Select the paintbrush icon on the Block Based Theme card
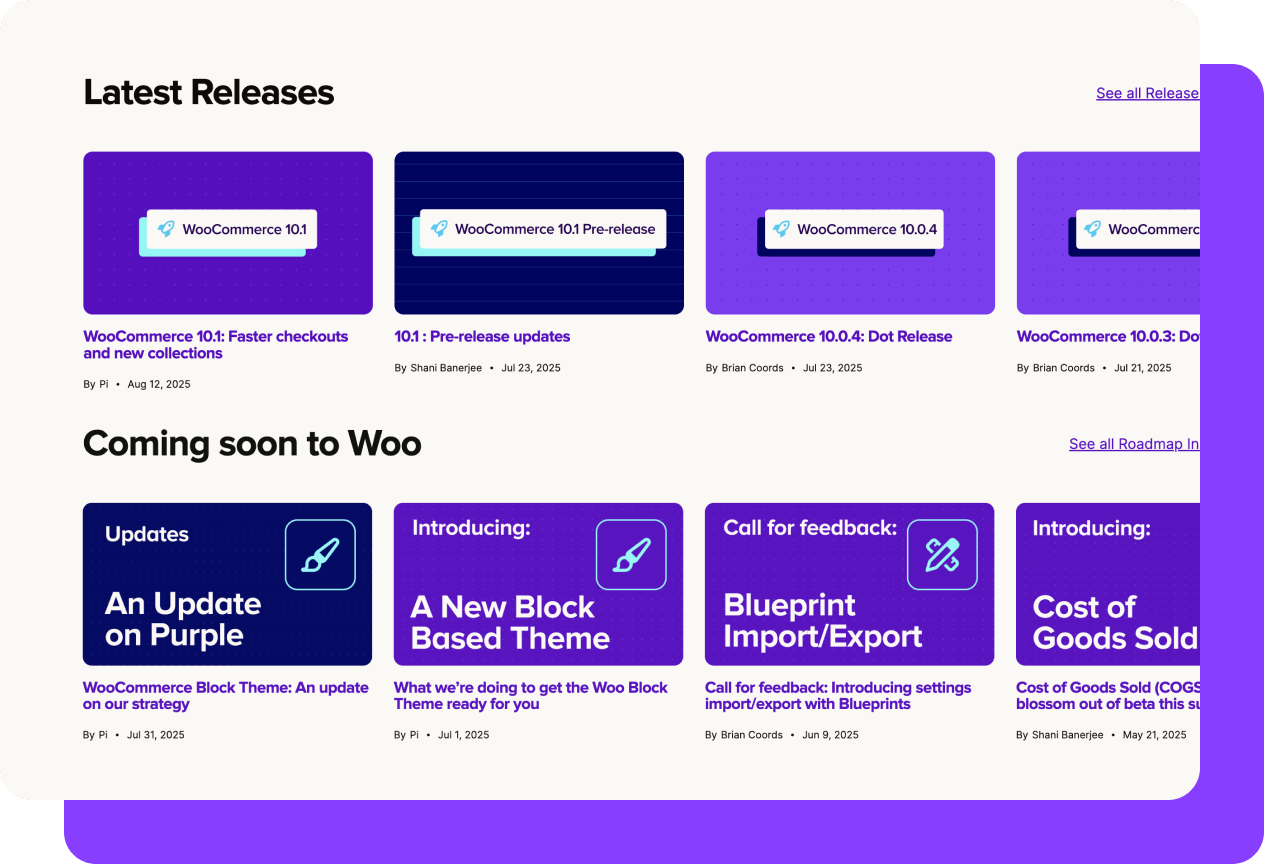Screen dimensions: 1264x864 [631, 553]
